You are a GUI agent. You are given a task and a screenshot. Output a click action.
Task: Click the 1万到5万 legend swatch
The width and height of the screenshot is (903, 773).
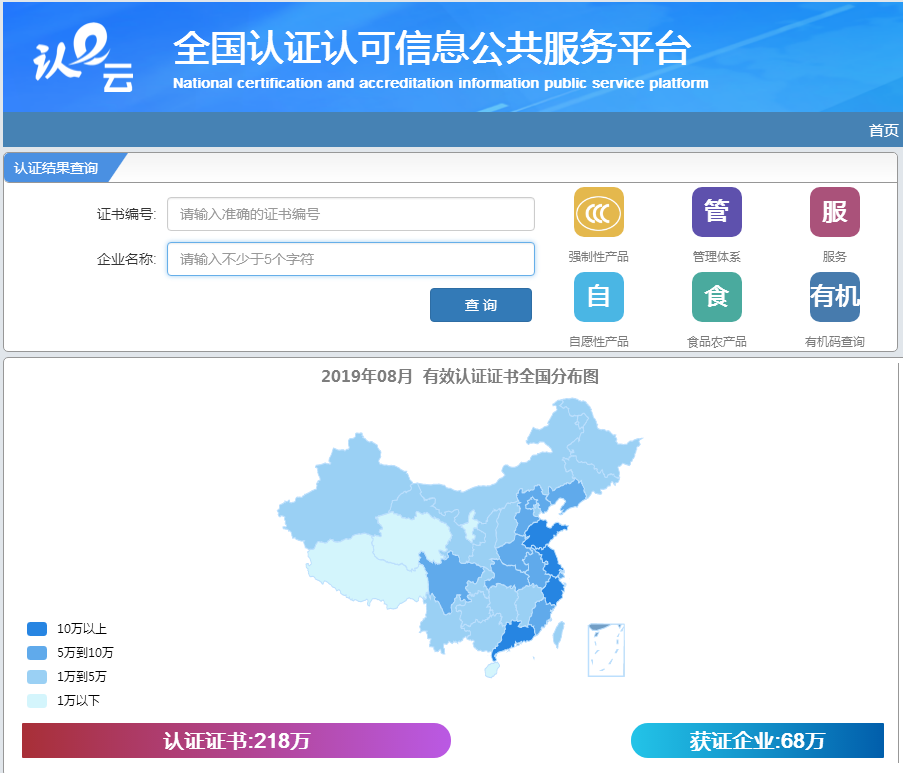[37, 677]
